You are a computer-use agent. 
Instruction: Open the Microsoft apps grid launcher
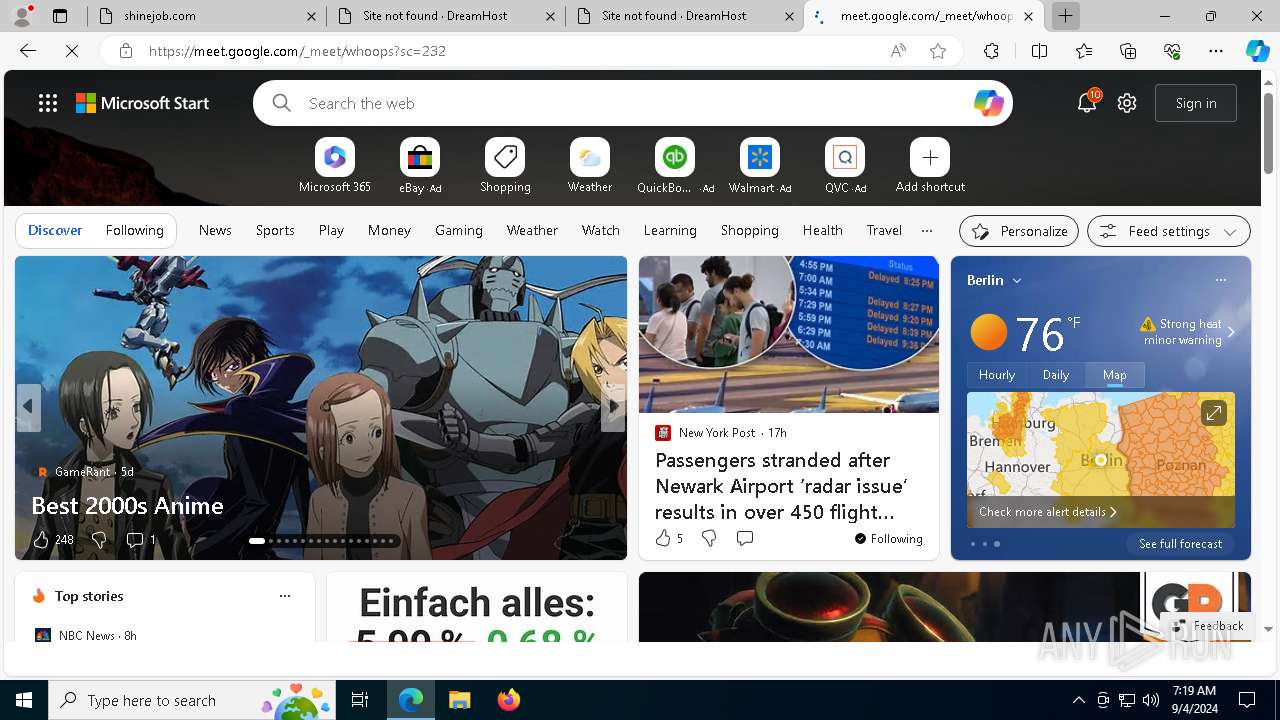(48, 103)
